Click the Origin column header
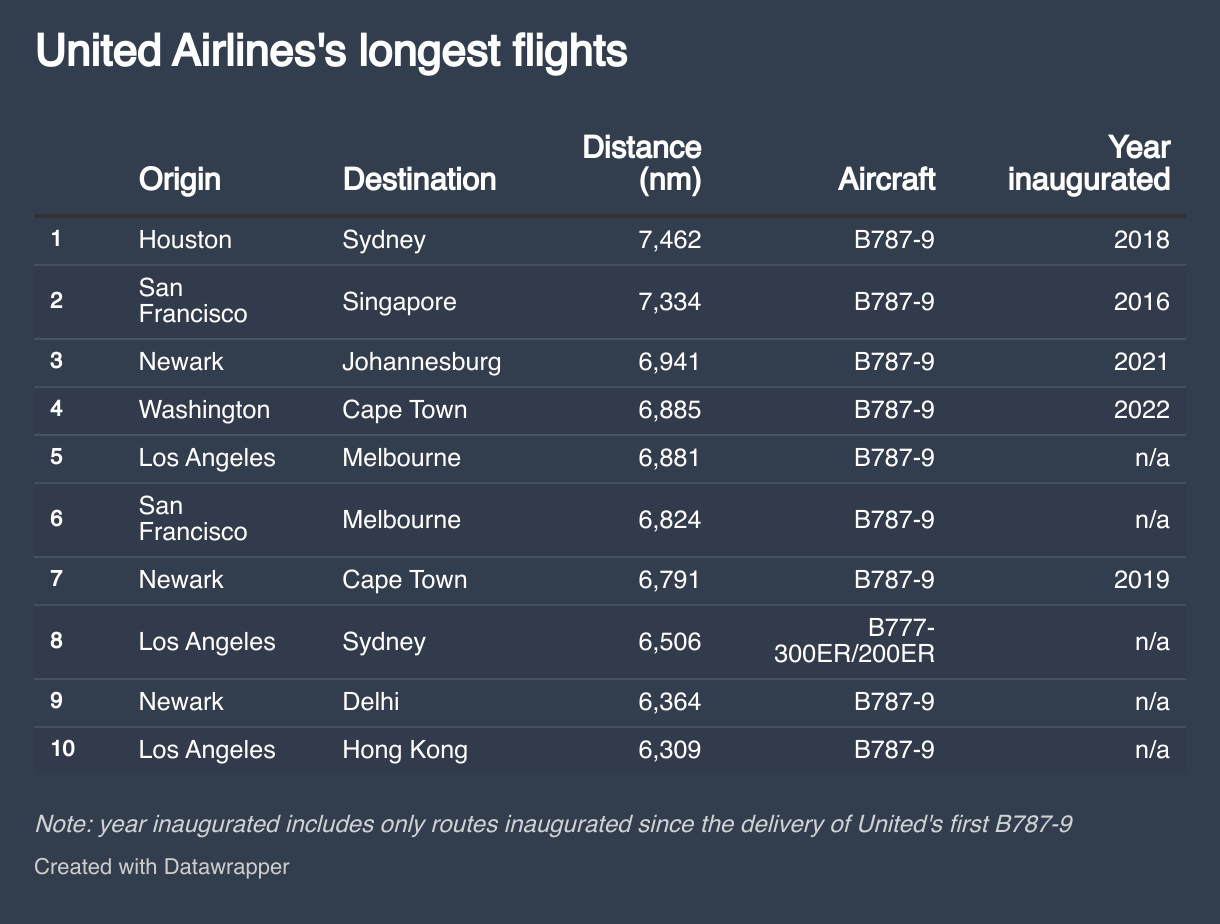 point(180,179)
